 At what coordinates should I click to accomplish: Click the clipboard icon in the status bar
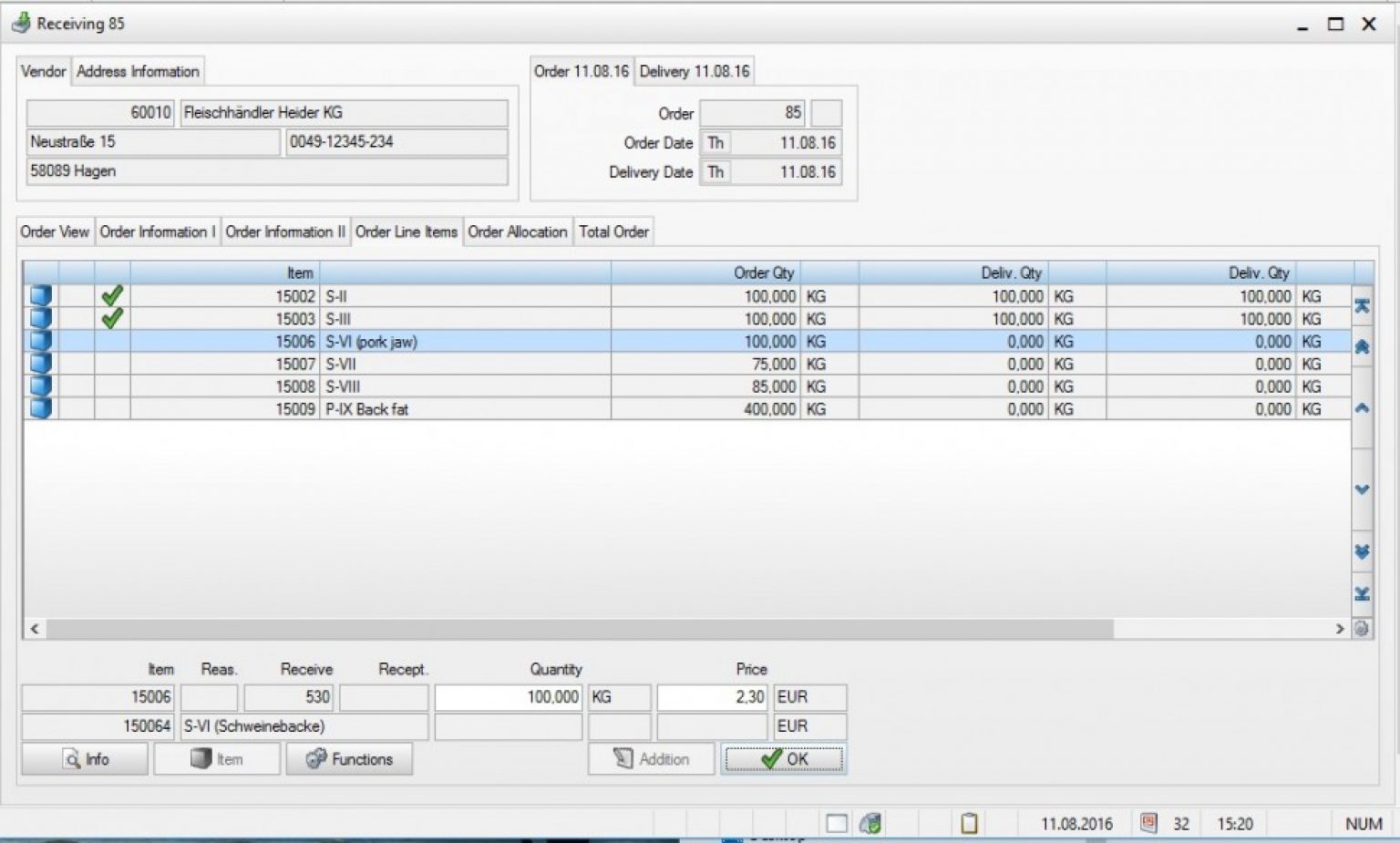point(968,823)
